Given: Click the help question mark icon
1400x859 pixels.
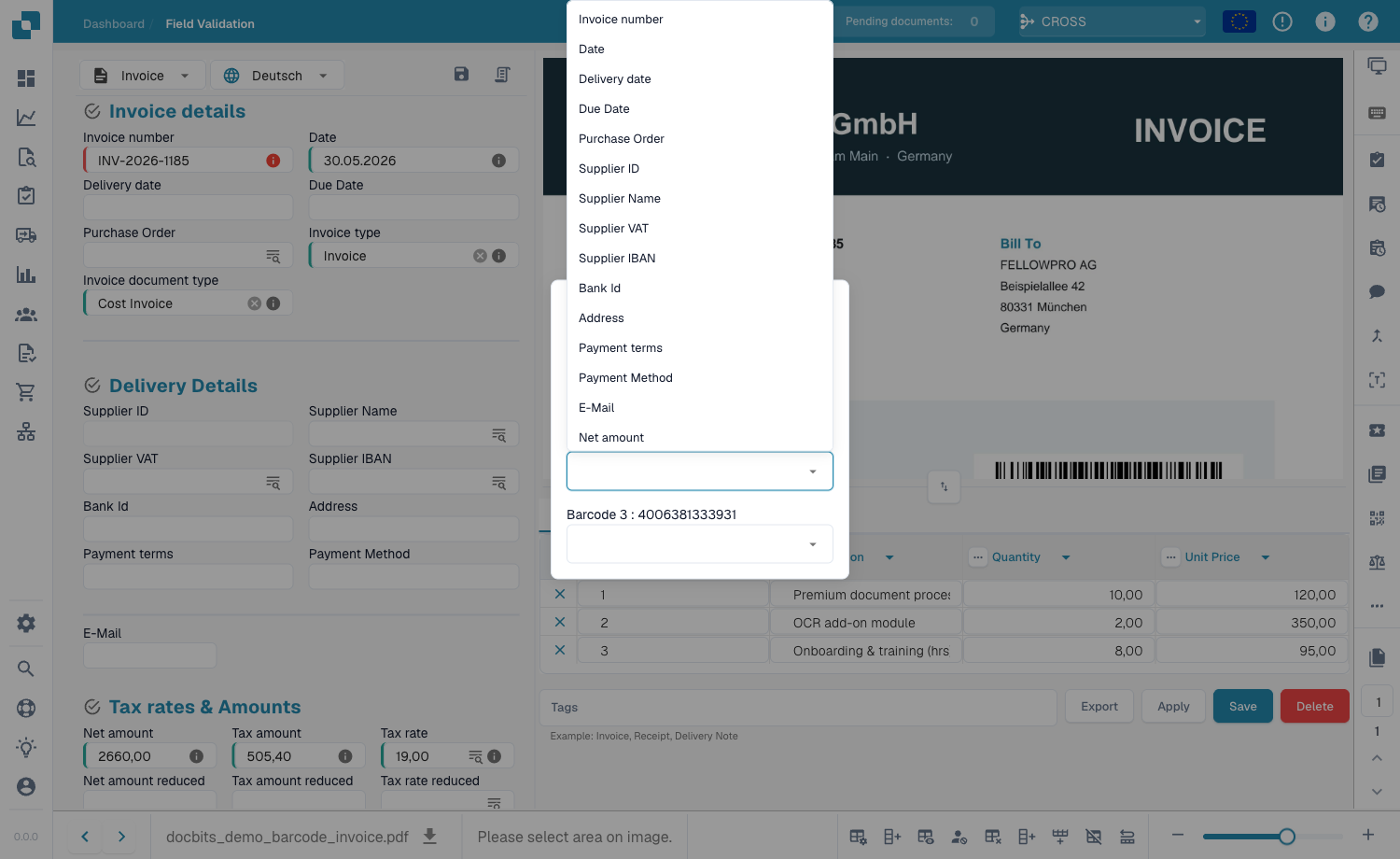Looking at the screenshot, I should (1368, 21).
